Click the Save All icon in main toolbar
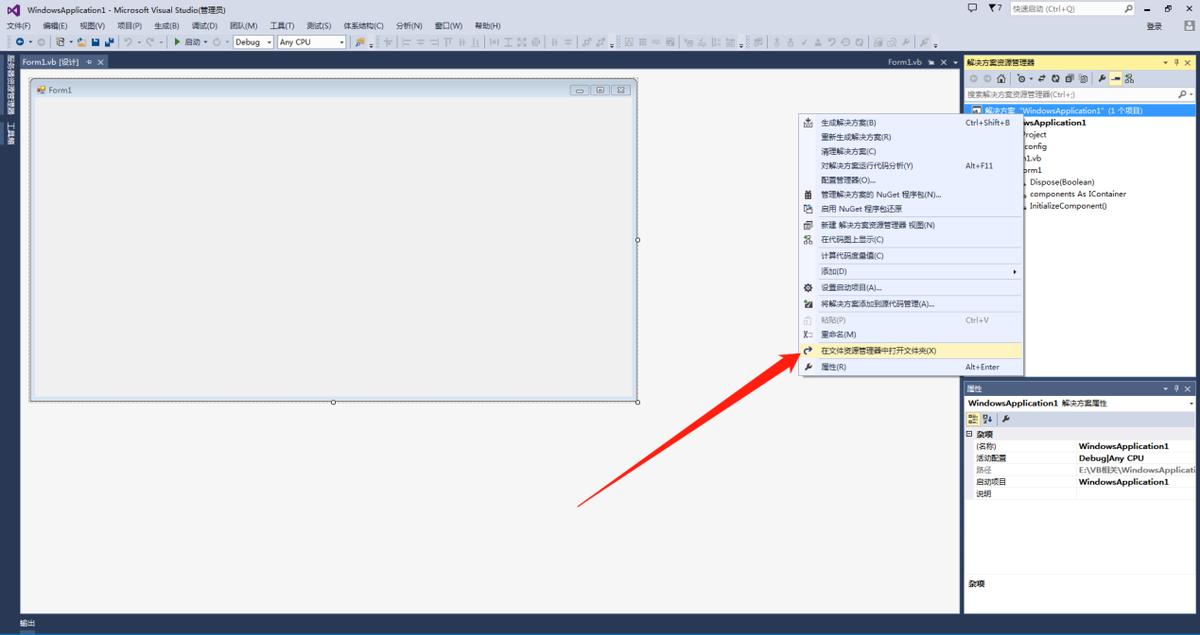1200x635 pixels. tap(108, 42)
